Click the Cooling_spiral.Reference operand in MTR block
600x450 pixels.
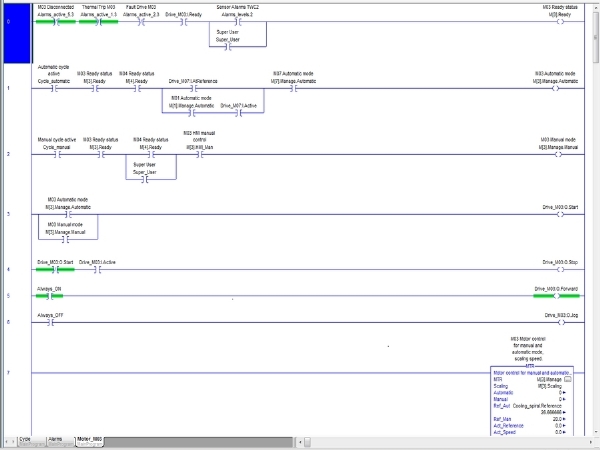537,406
